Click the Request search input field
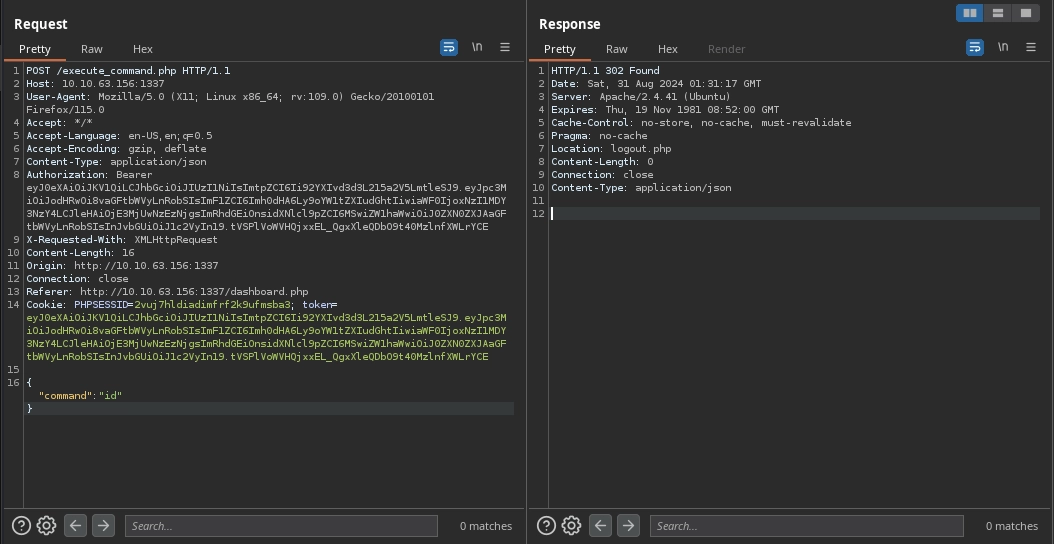The width and height of the screenshot is (1054, 544). 281,525
